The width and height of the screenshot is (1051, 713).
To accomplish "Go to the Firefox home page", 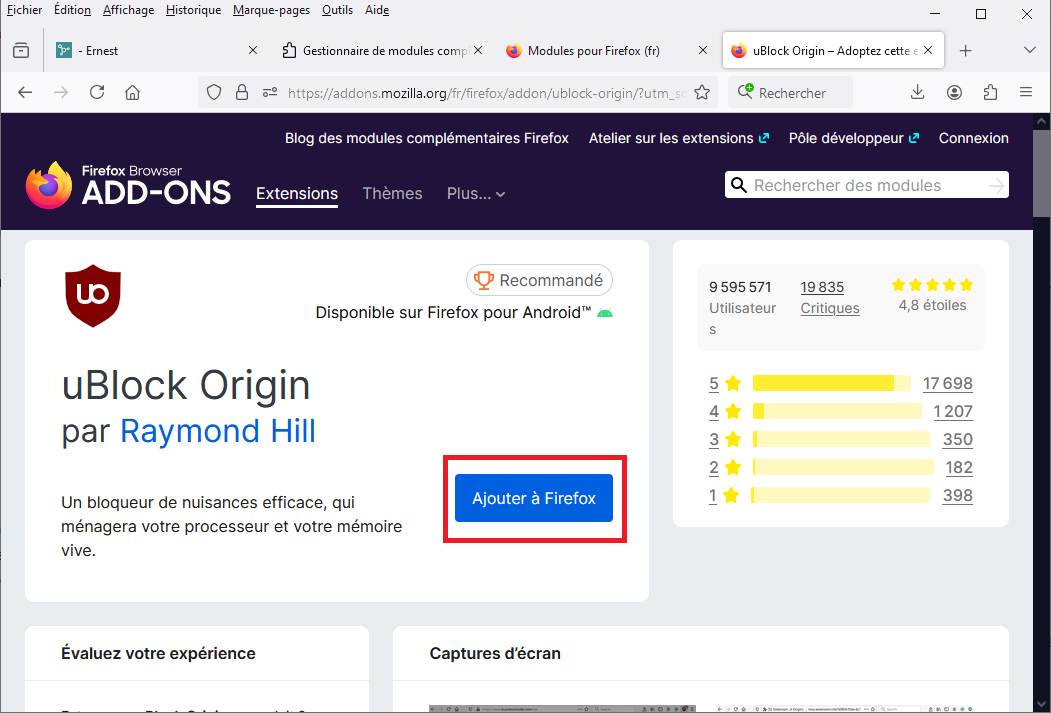I will 132,93.
